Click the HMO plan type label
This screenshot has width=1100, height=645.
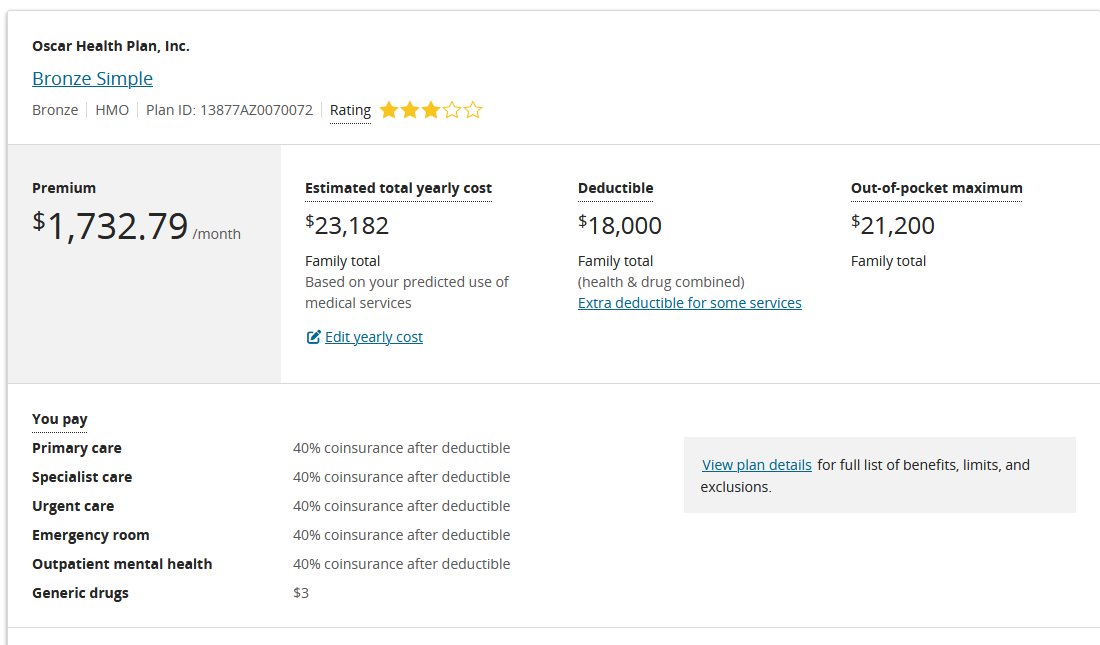click(x=112, y=110)
